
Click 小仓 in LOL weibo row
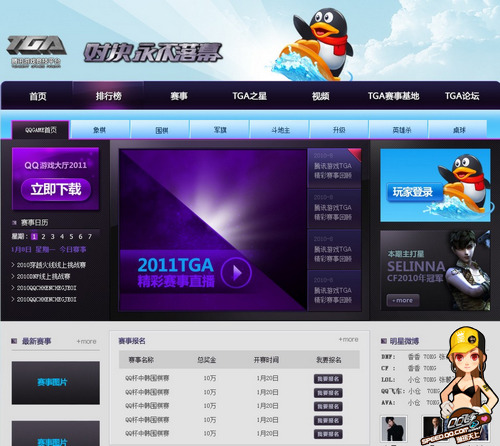(x=414, y=380)
